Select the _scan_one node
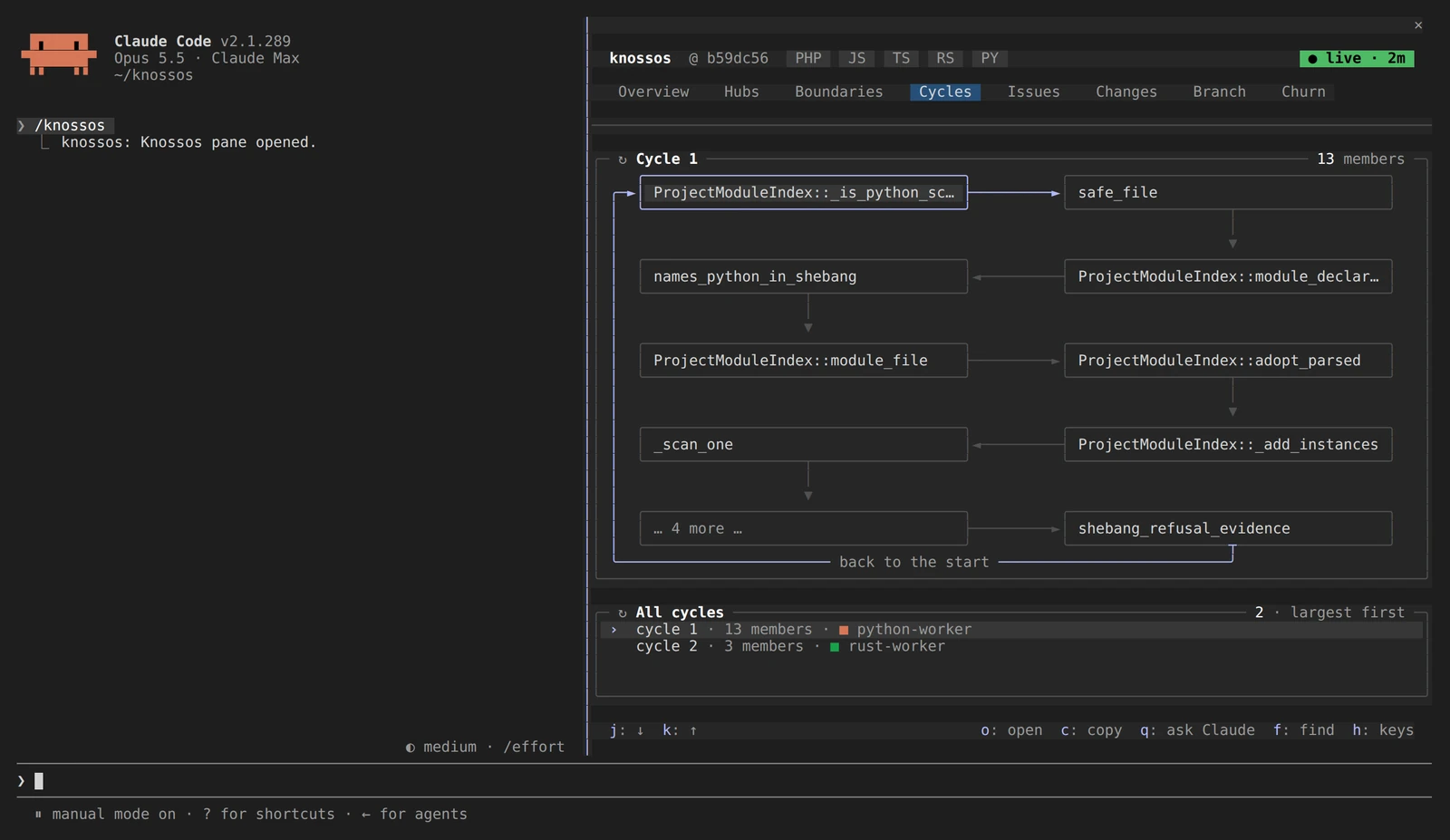 tap(804, 444)
